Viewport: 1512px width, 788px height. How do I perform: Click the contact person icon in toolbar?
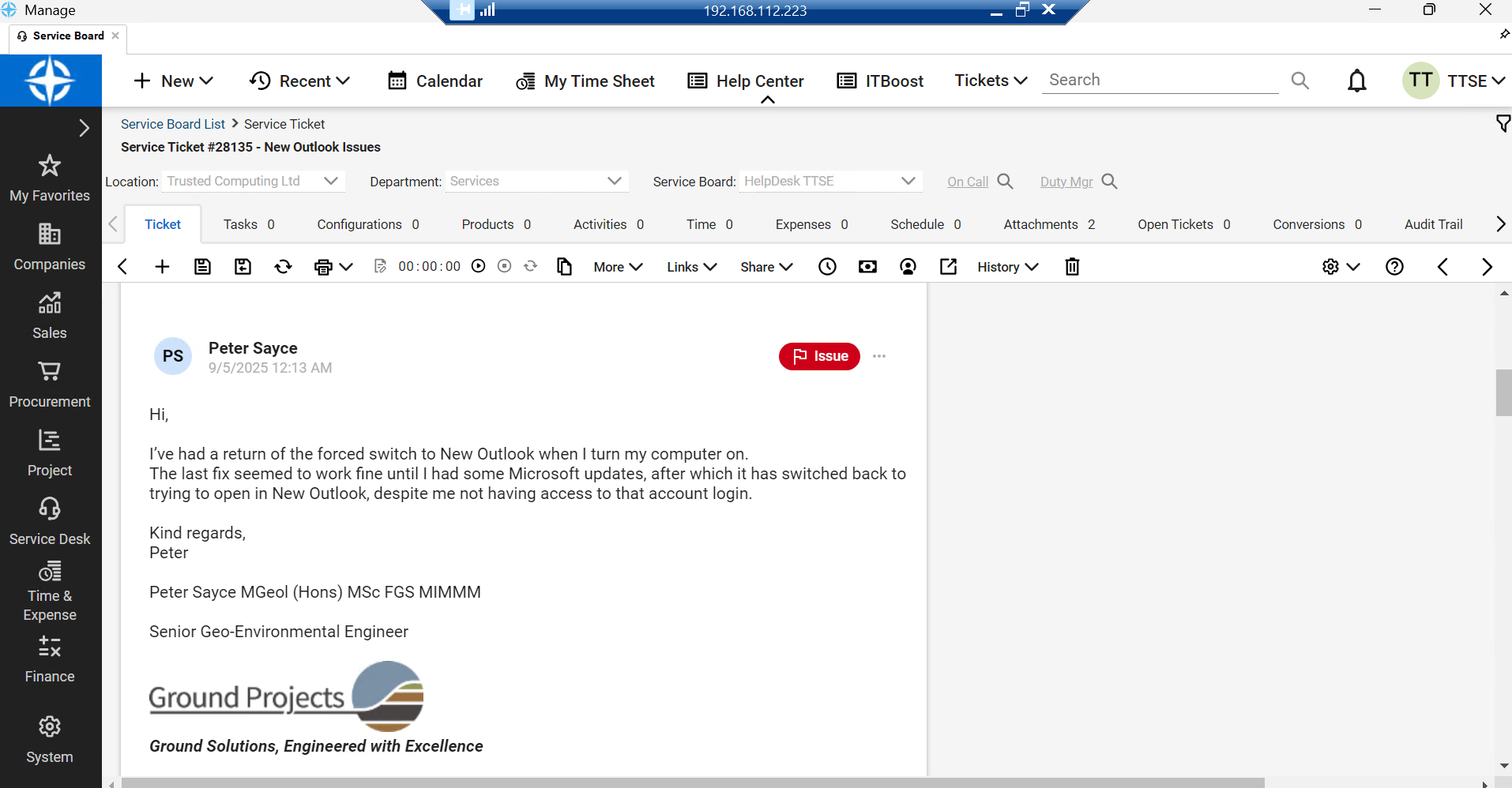[x=908, y=267]
